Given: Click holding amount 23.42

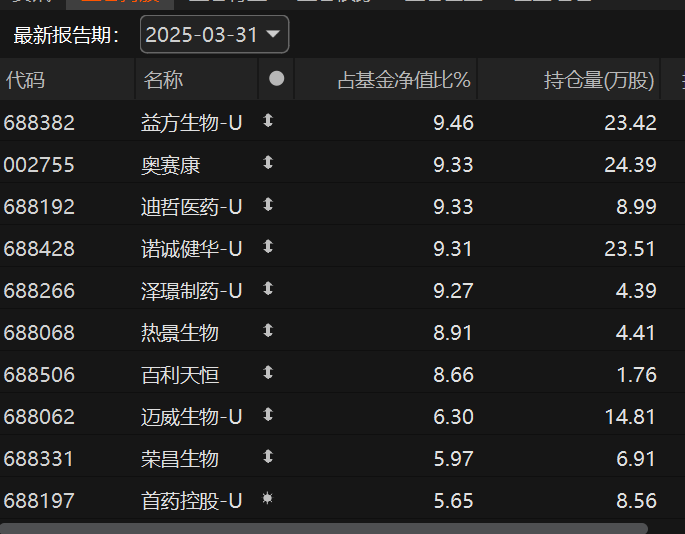Looking at the screenshot, I should pos(630,123).
